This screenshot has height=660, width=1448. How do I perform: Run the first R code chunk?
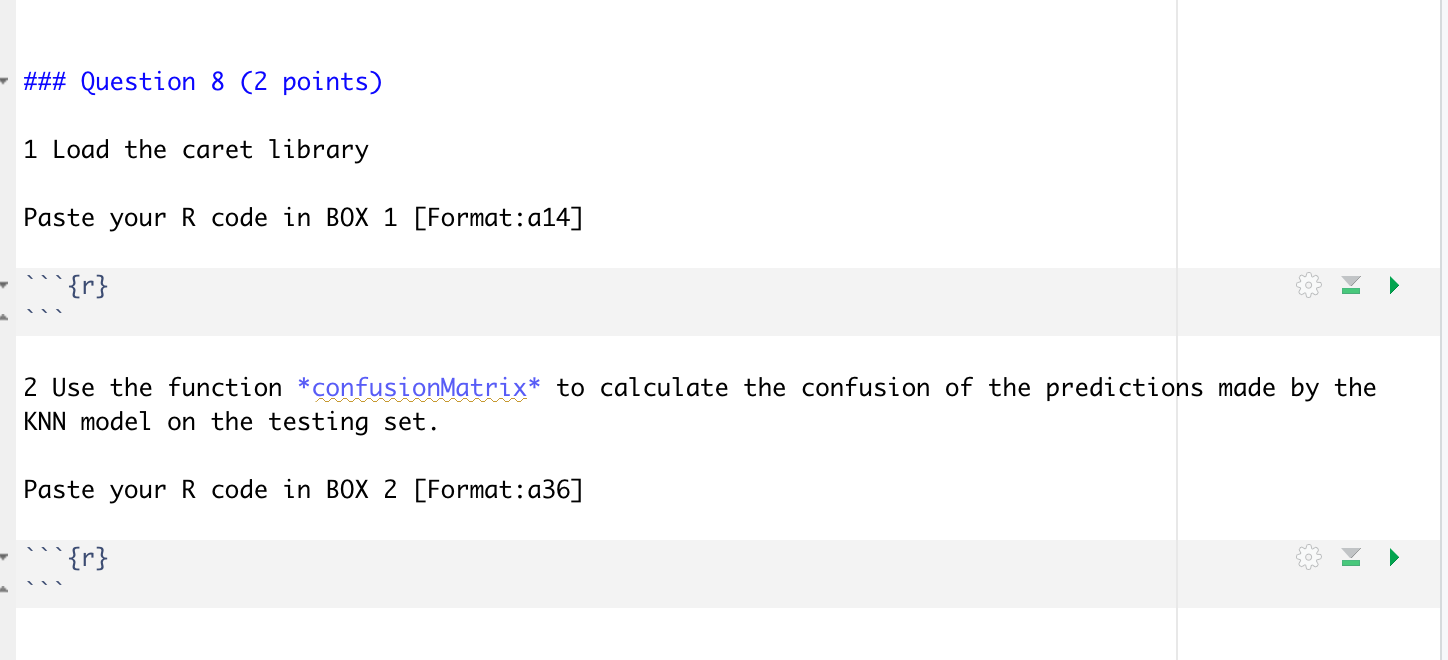point(1393,285)
